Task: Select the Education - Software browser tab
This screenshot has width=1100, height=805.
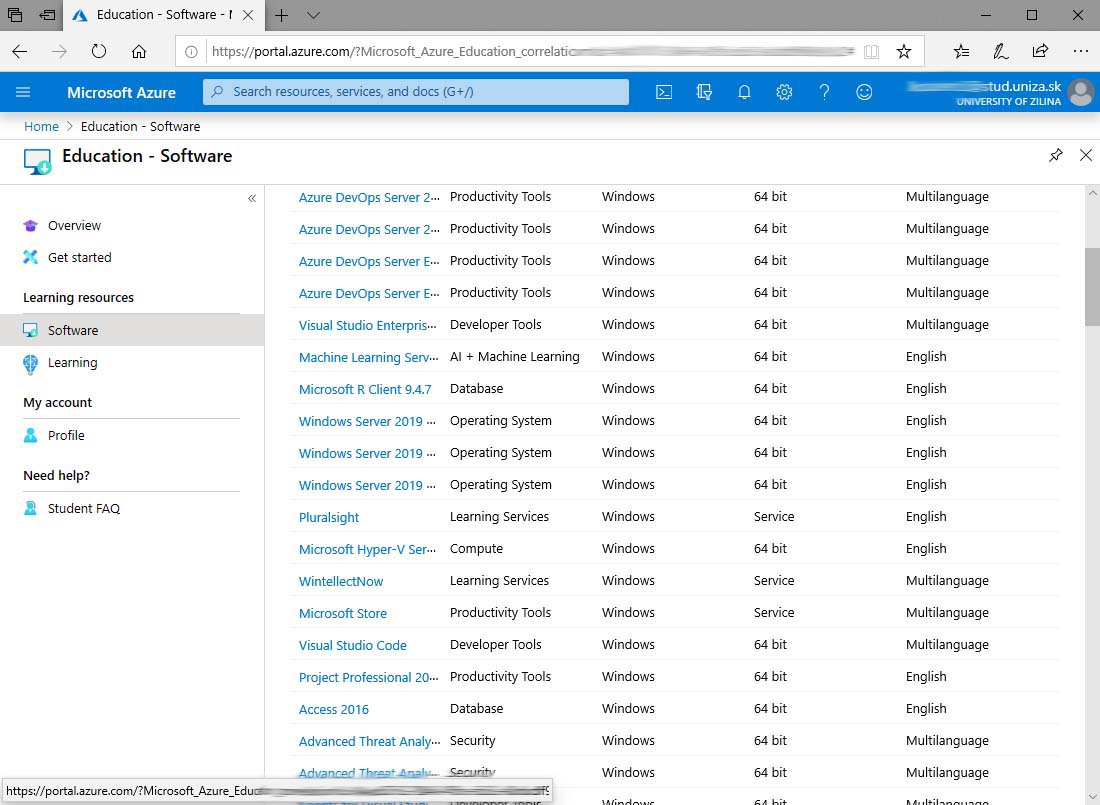Action: [164, 15]
